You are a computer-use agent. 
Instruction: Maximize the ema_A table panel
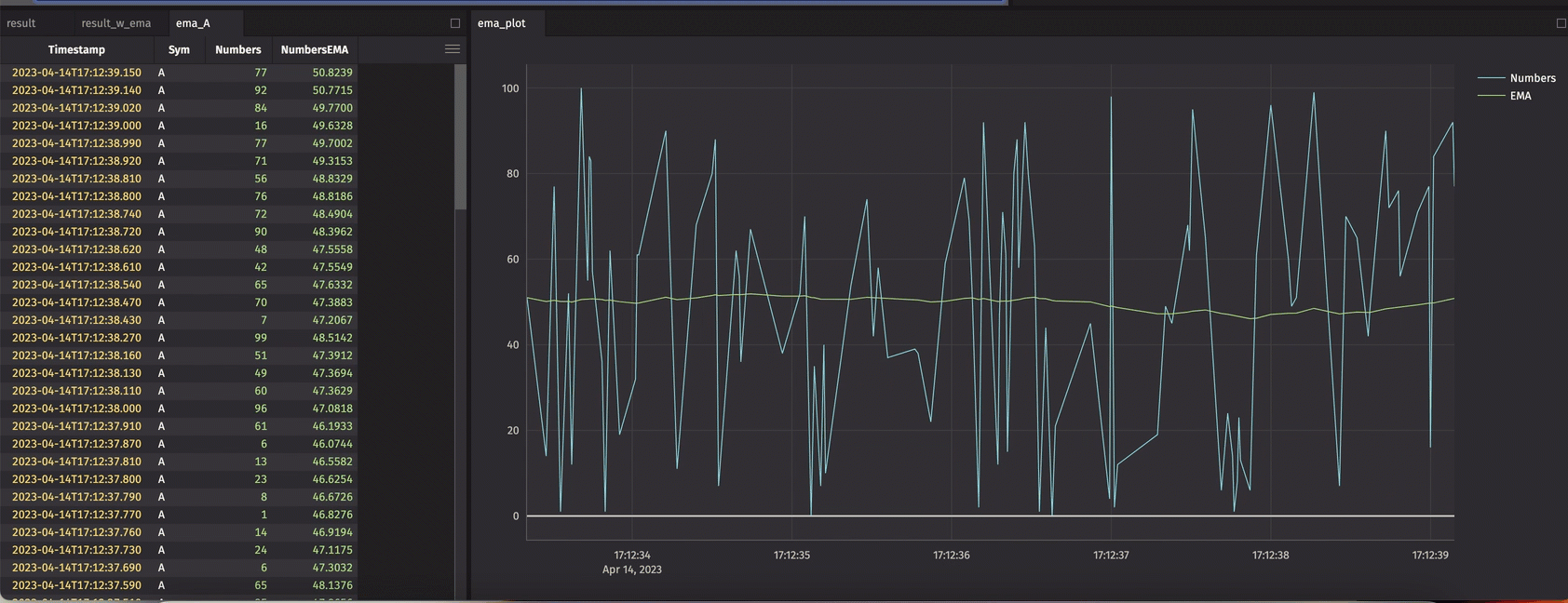coord(455,23)
